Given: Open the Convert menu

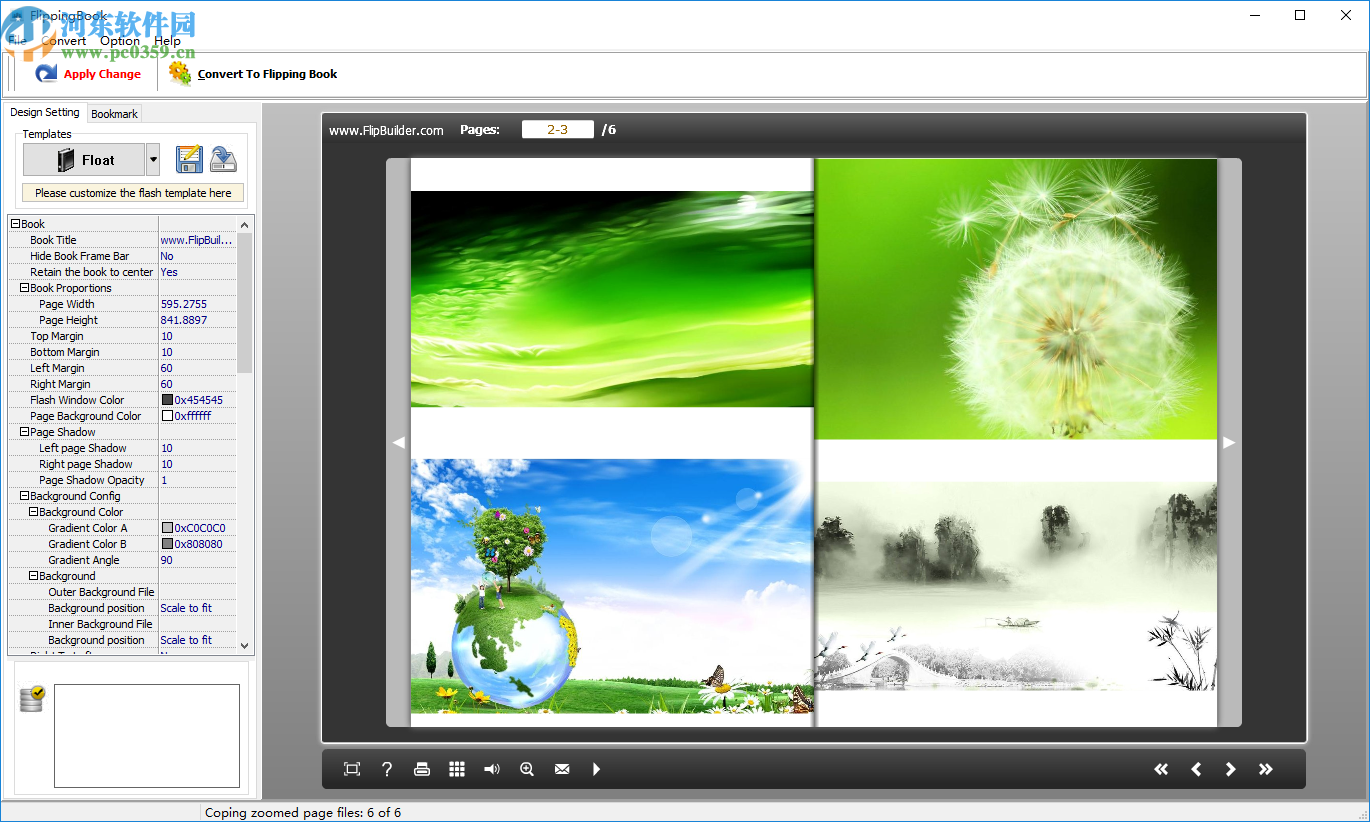Looking at the screenshot, I should point(66,40).
